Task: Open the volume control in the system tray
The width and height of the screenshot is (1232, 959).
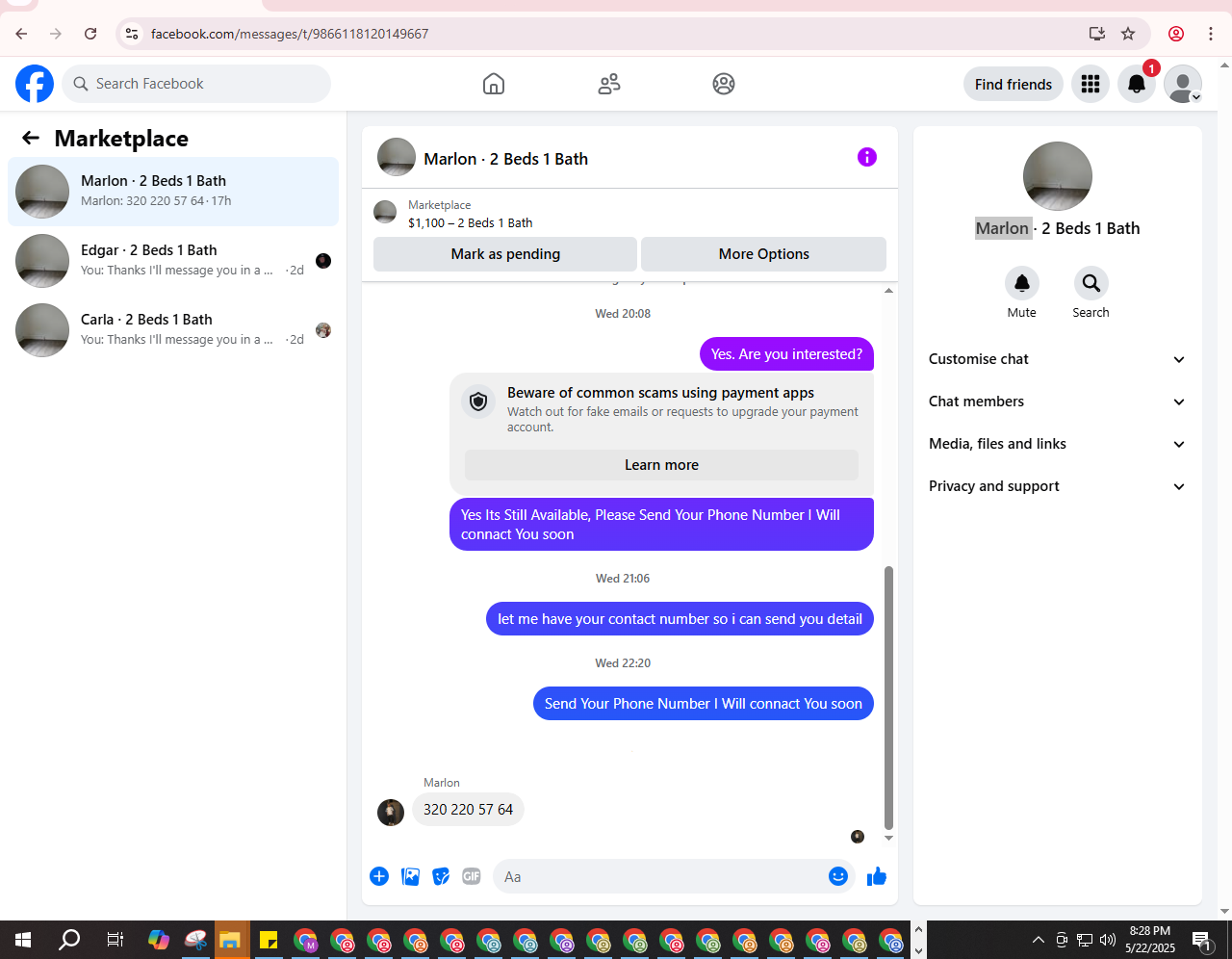Action: [x=1108, y=940]
